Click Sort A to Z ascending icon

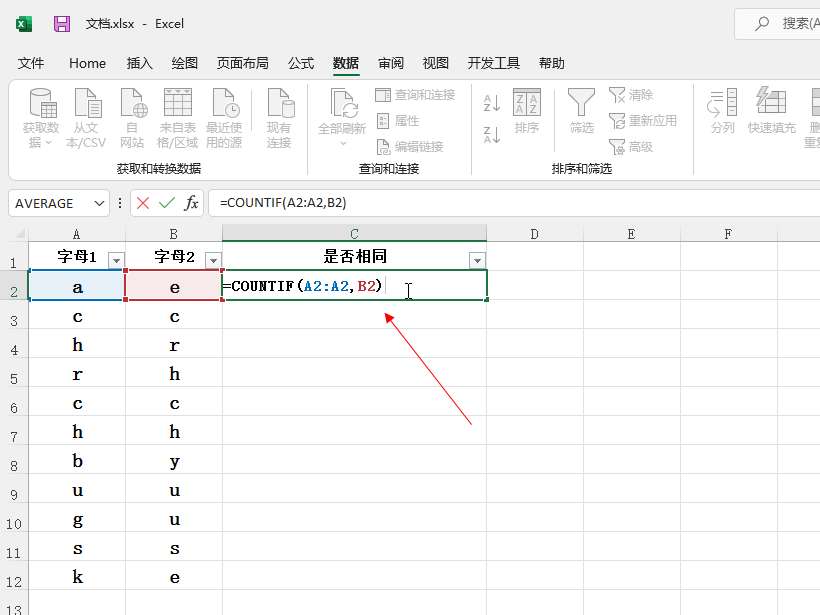492,103
